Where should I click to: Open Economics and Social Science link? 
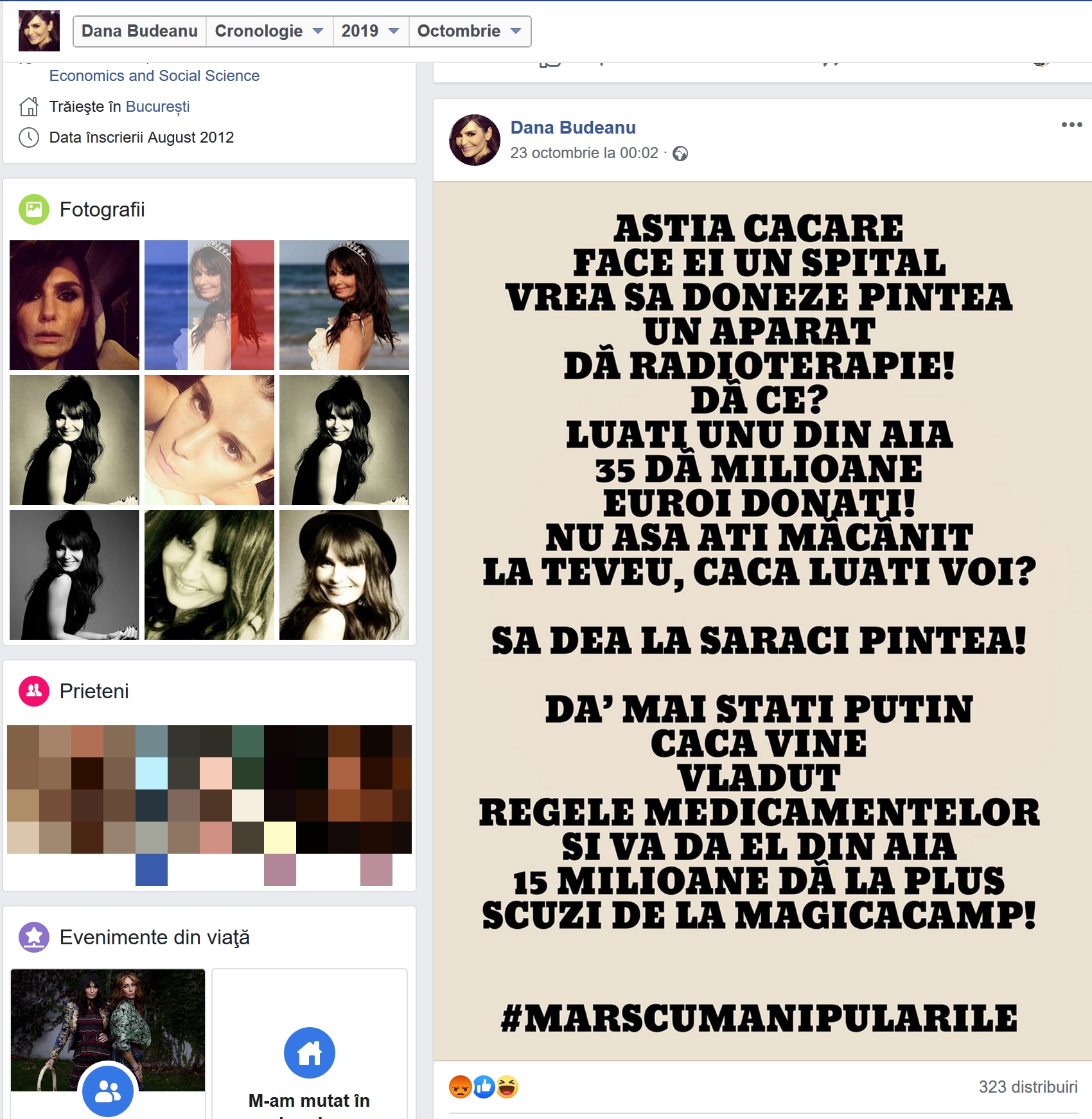(x=154, y=76)
